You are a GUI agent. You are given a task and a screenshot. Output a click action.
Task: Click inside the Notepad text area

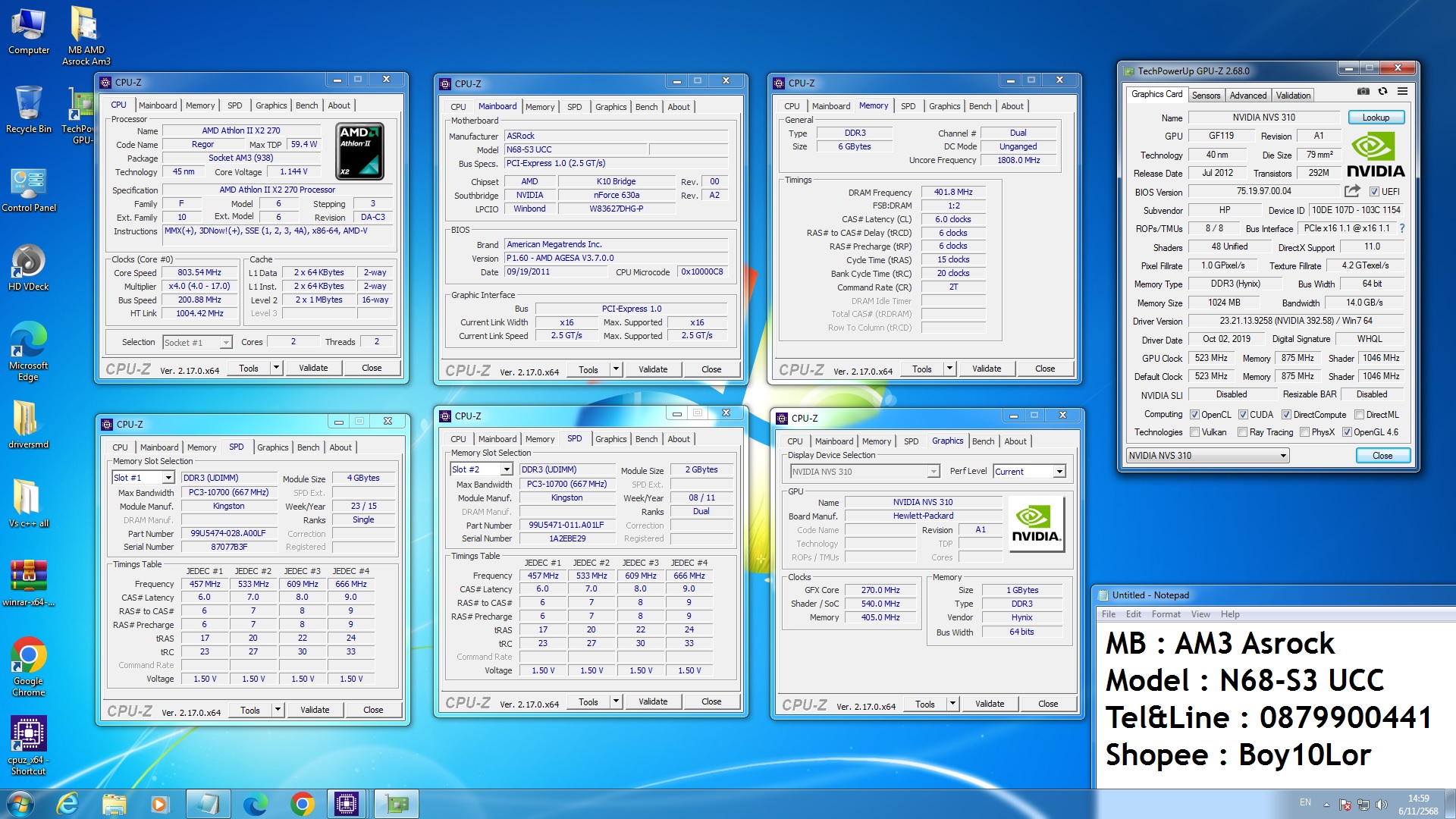pos(1274,698)
